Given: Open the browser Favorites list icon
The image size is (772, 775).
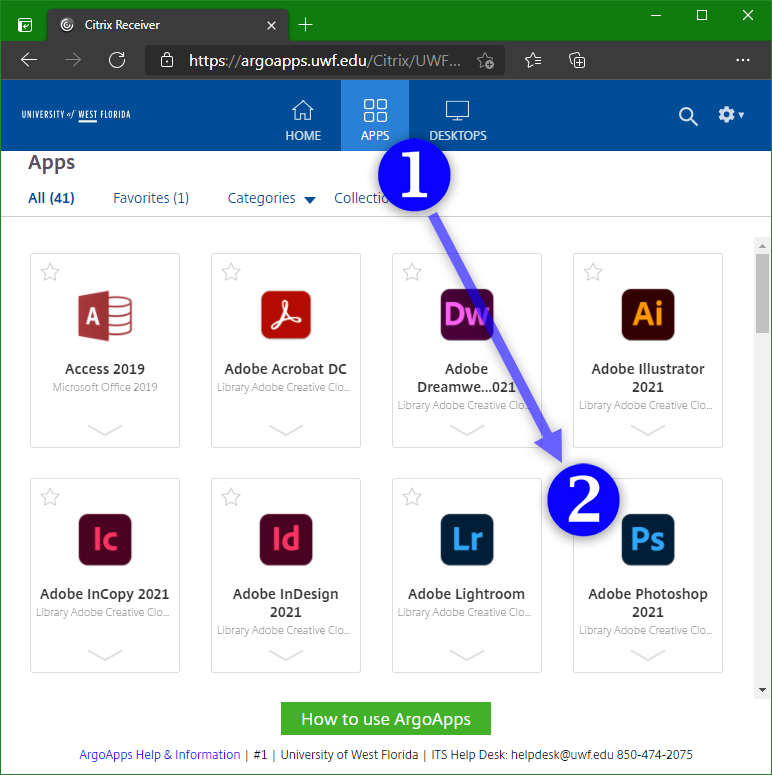Looking at the screenshot, I should tap(533, 60).
